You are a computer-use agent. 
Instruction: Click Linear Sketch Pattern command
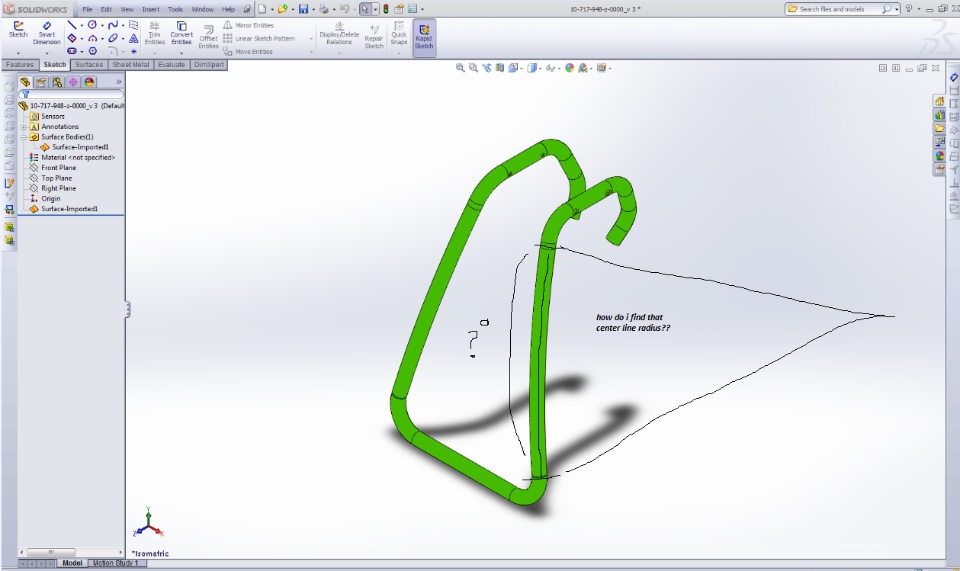pos(259,38)
